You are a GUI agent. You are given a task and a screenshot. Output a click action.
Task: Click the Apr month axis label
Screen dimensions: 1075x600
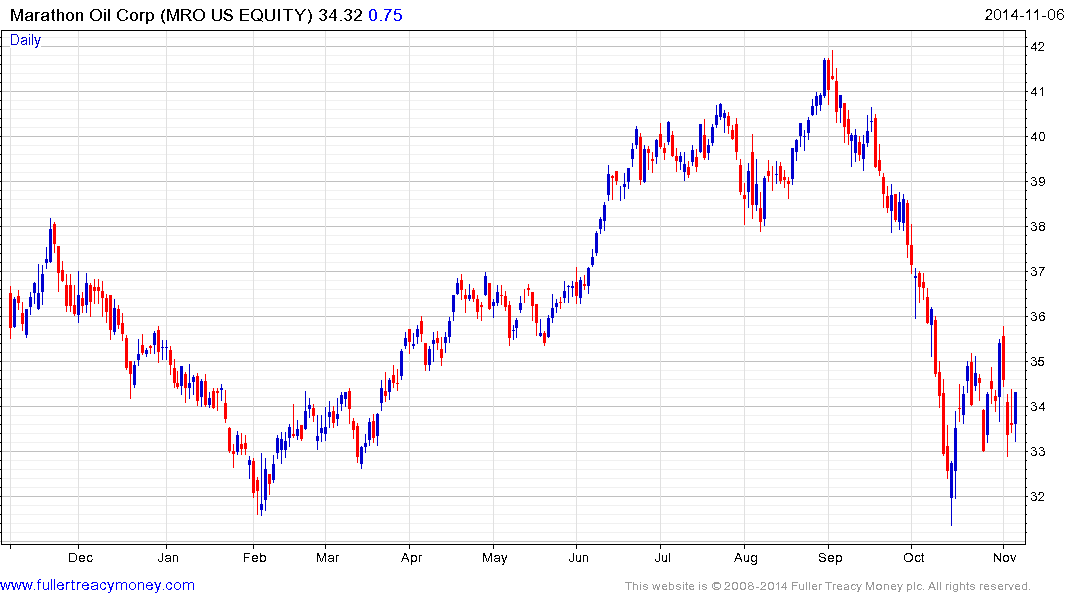pyautogui.click(x=411, y=557)
